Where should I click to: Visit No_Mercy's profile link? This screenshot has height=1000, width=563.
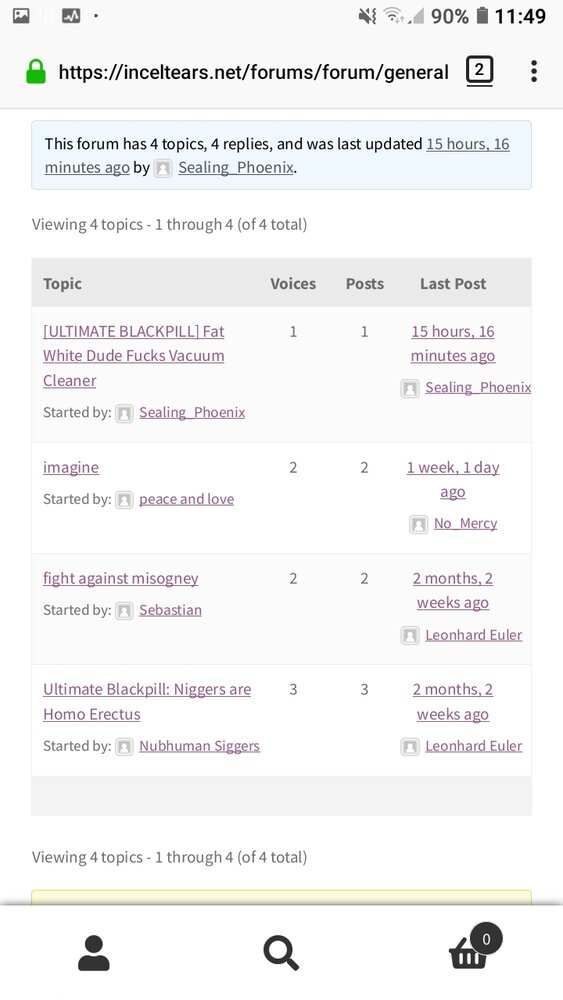[x=465, y=524]
